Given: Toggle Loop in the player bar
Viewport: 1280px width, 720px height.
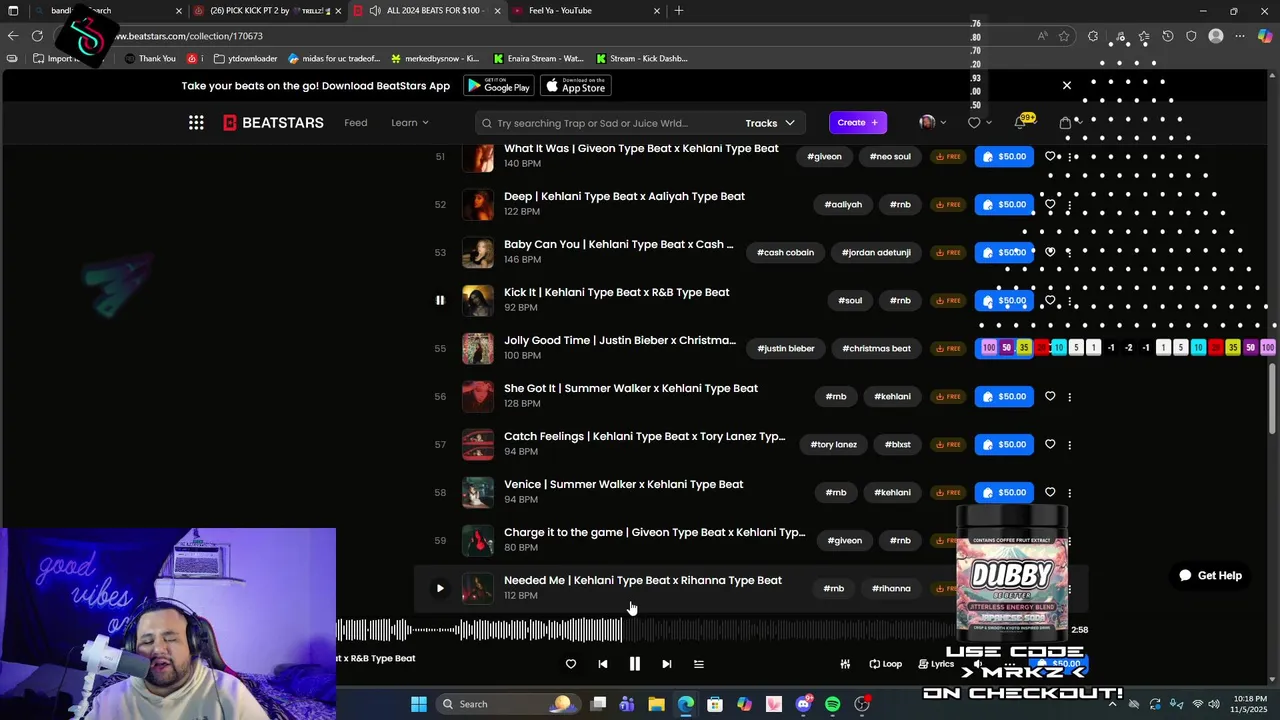Looking at the screenshot, I should [x=885, y=664].
